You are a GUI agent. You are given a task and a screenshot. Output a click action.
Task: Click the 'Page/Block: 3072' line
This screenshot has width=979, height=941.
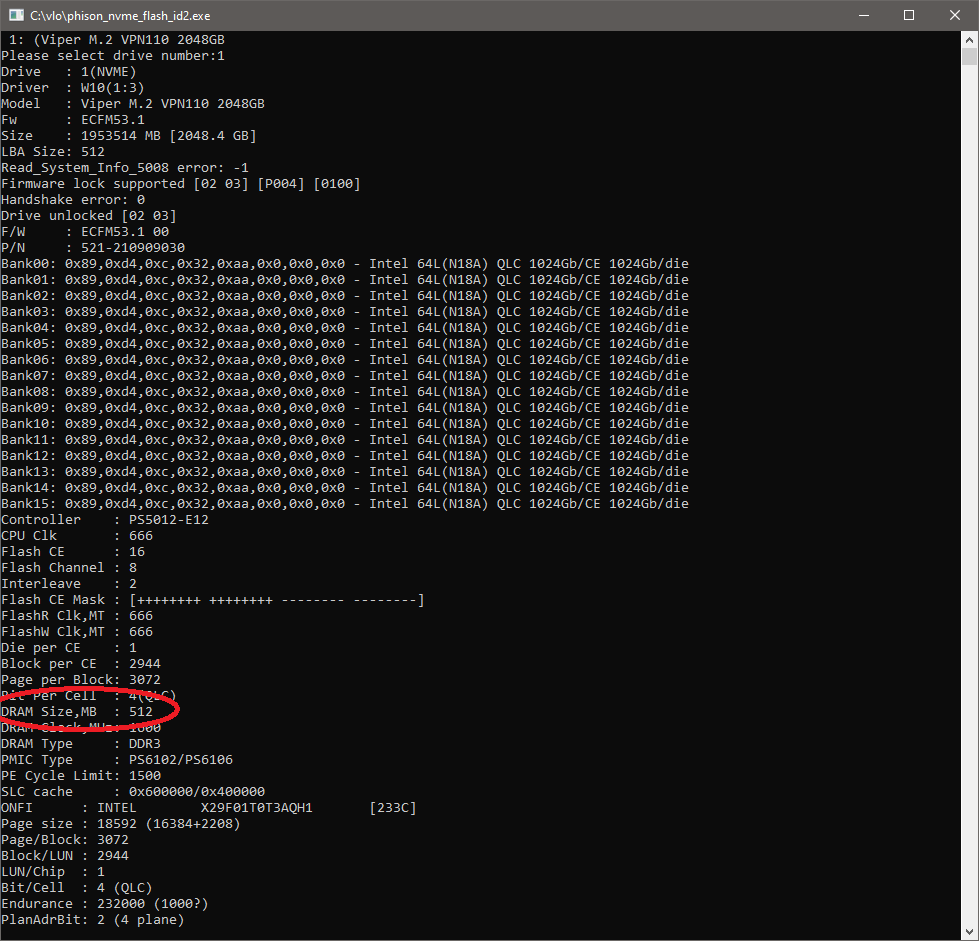[x=65, y=840]
